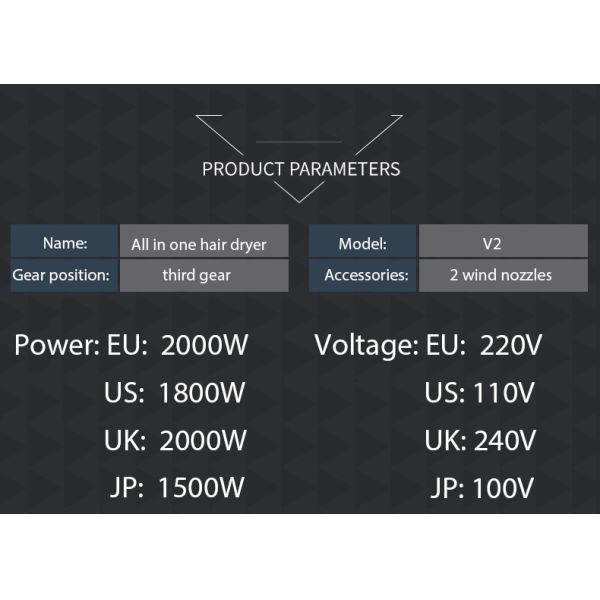Screen dimensions: 600x600
Task: Click the JP 1500W power value
Action: [178, 488]
